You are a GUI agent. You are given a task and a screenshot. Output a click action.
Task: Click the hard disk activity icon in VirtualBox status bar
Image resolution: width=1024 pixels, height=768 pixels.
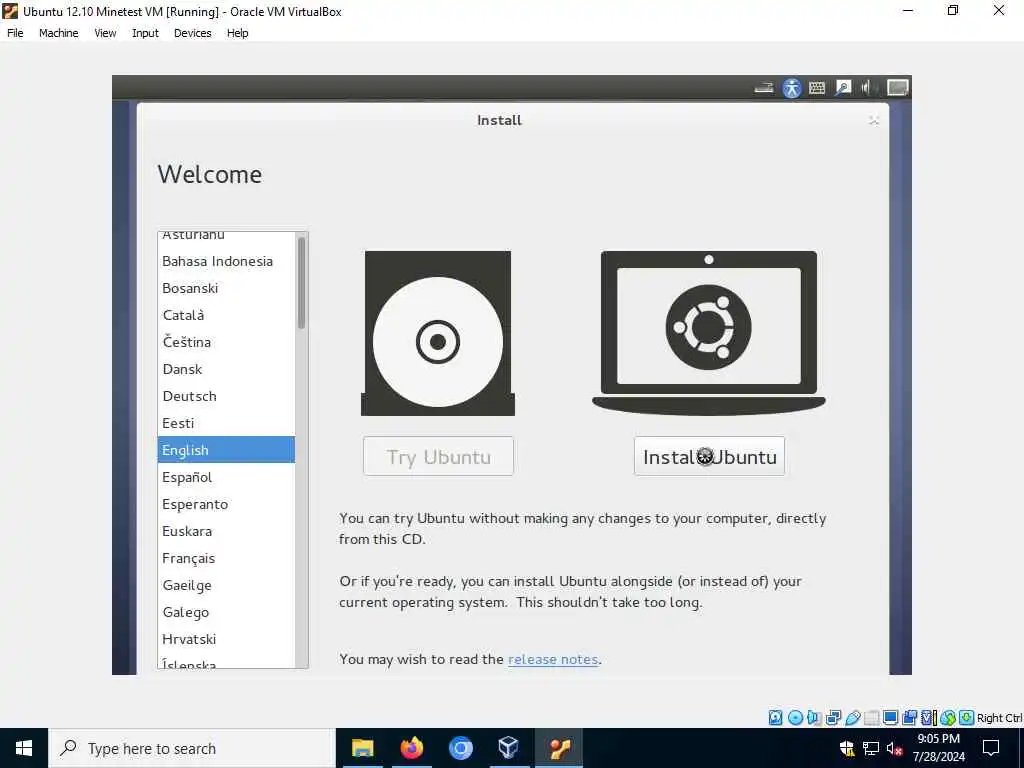click(x=775, y=718)
